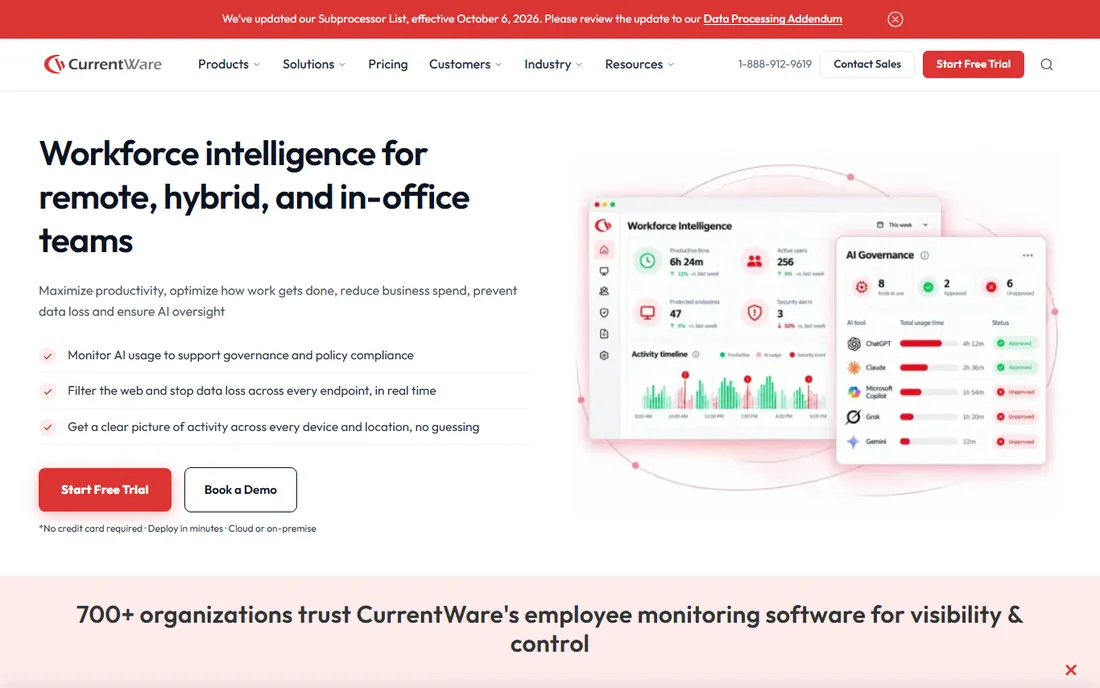Click the document report icon in dashboard sidebar

click(603, 334)
